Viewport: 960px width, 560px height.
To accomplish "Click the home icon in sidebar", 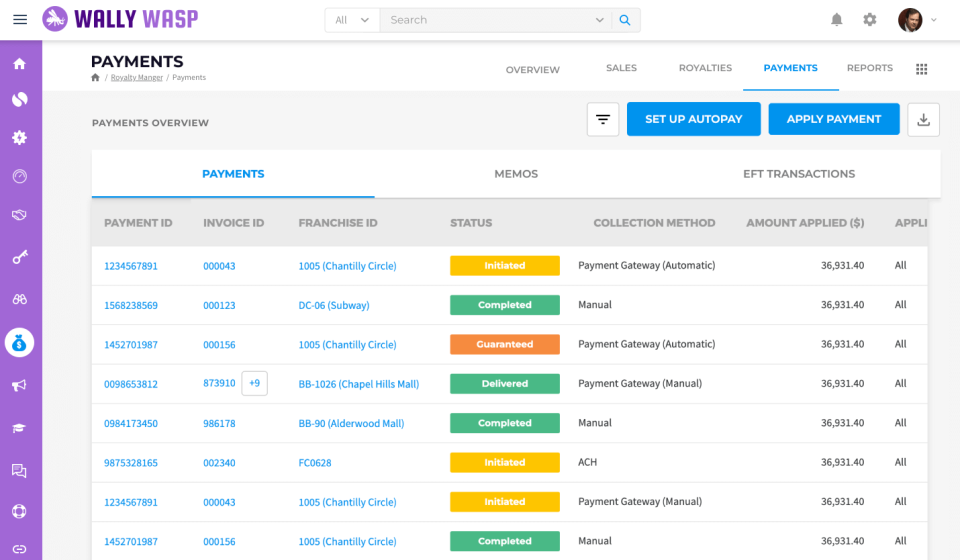I will [x=19, y=64].
